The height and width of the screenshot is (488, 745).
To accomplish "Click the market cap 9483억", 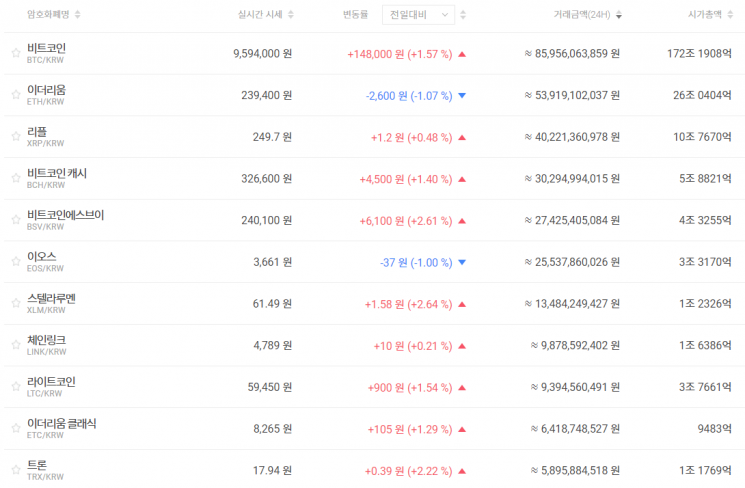I will 715,429.
